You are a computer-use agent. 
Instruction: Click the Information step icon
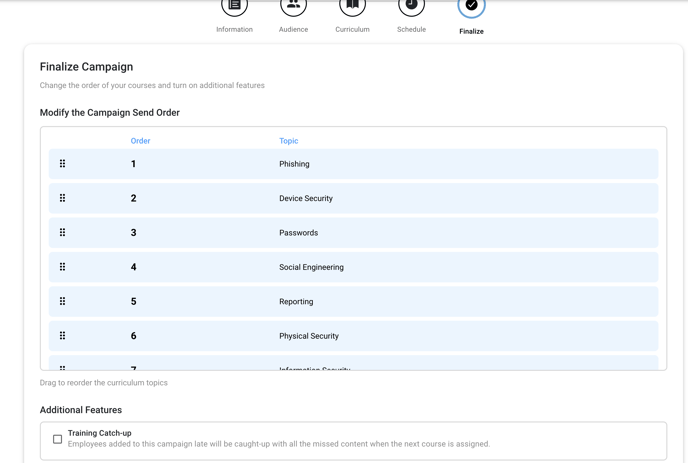[x=234, y=6]
